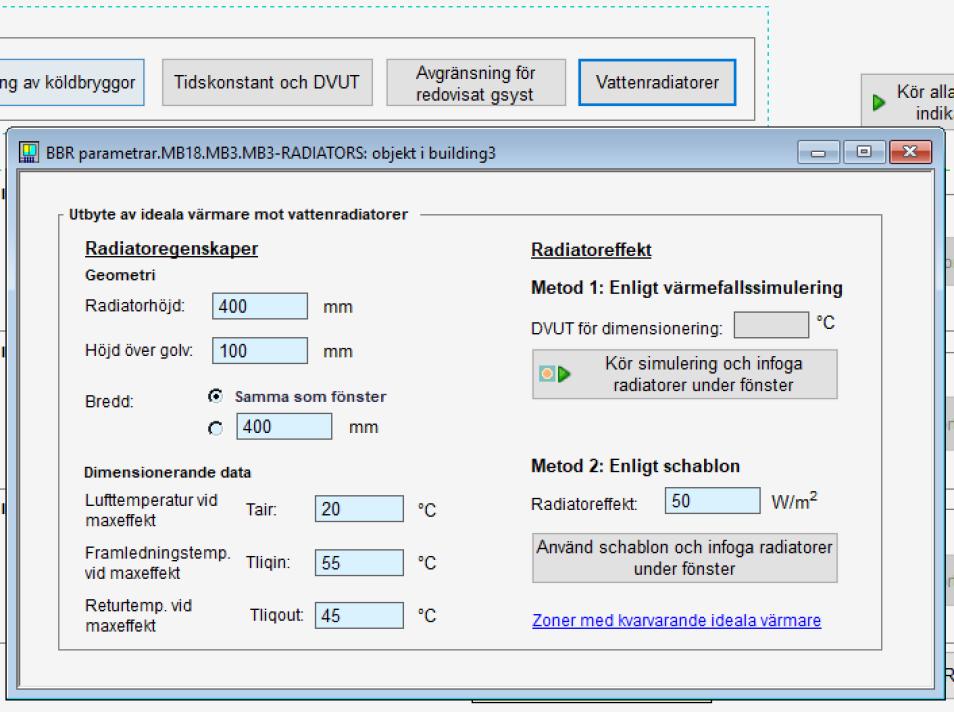This screenshot has height=712, width=954.
Task: Open Avgränsning för redovisat gsyst button
Action: pyautogui.click(x=476, y=82)
